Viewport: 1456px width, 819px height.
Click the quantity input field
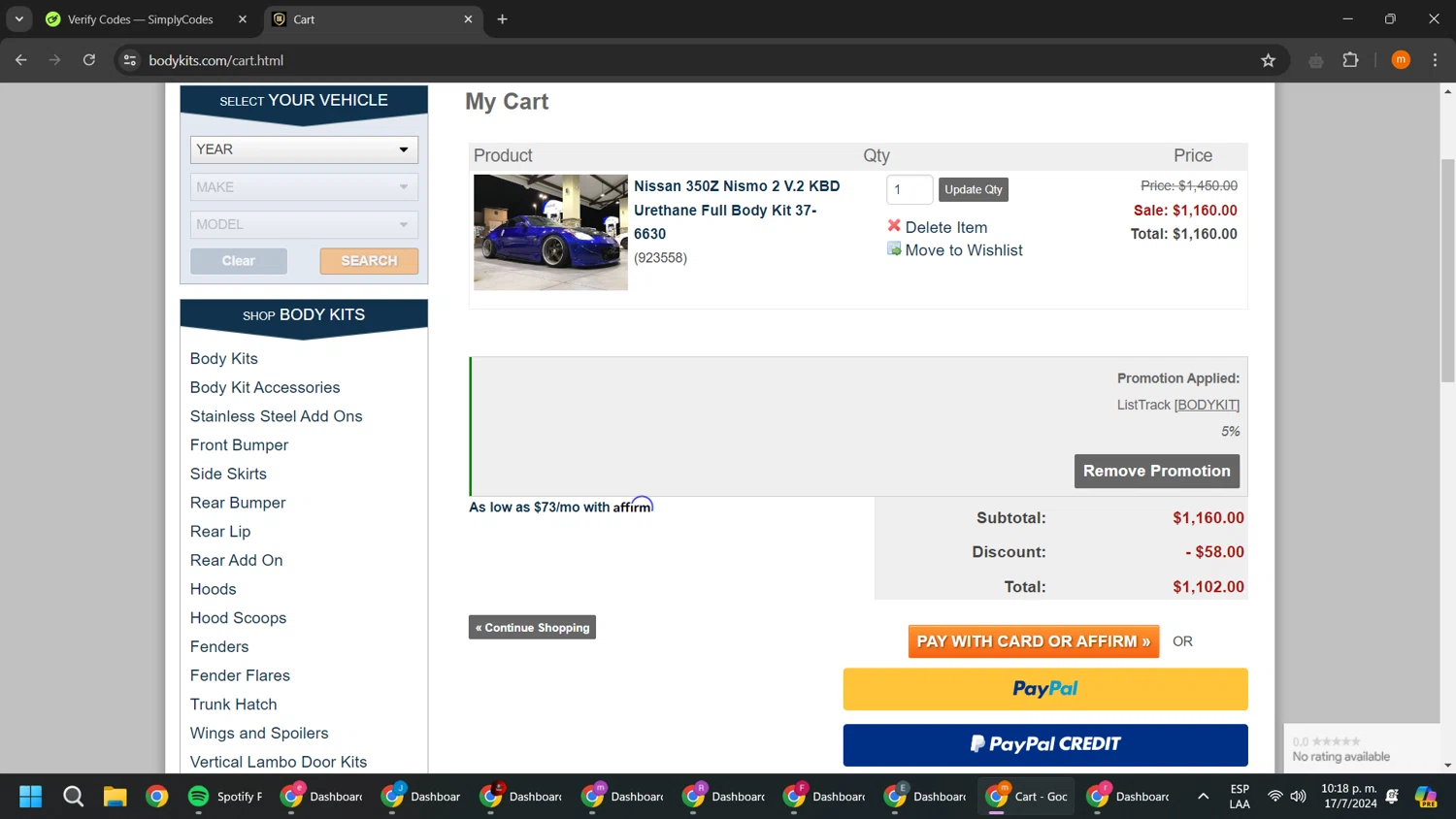[x=910, y=189]
